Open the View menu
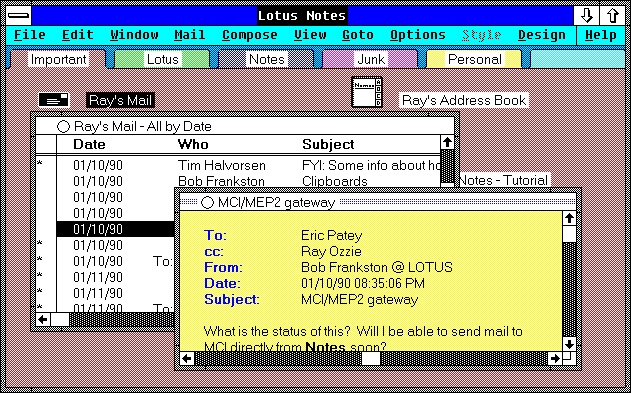The width and height of the screenshot is (631, 393). (310, 35)
